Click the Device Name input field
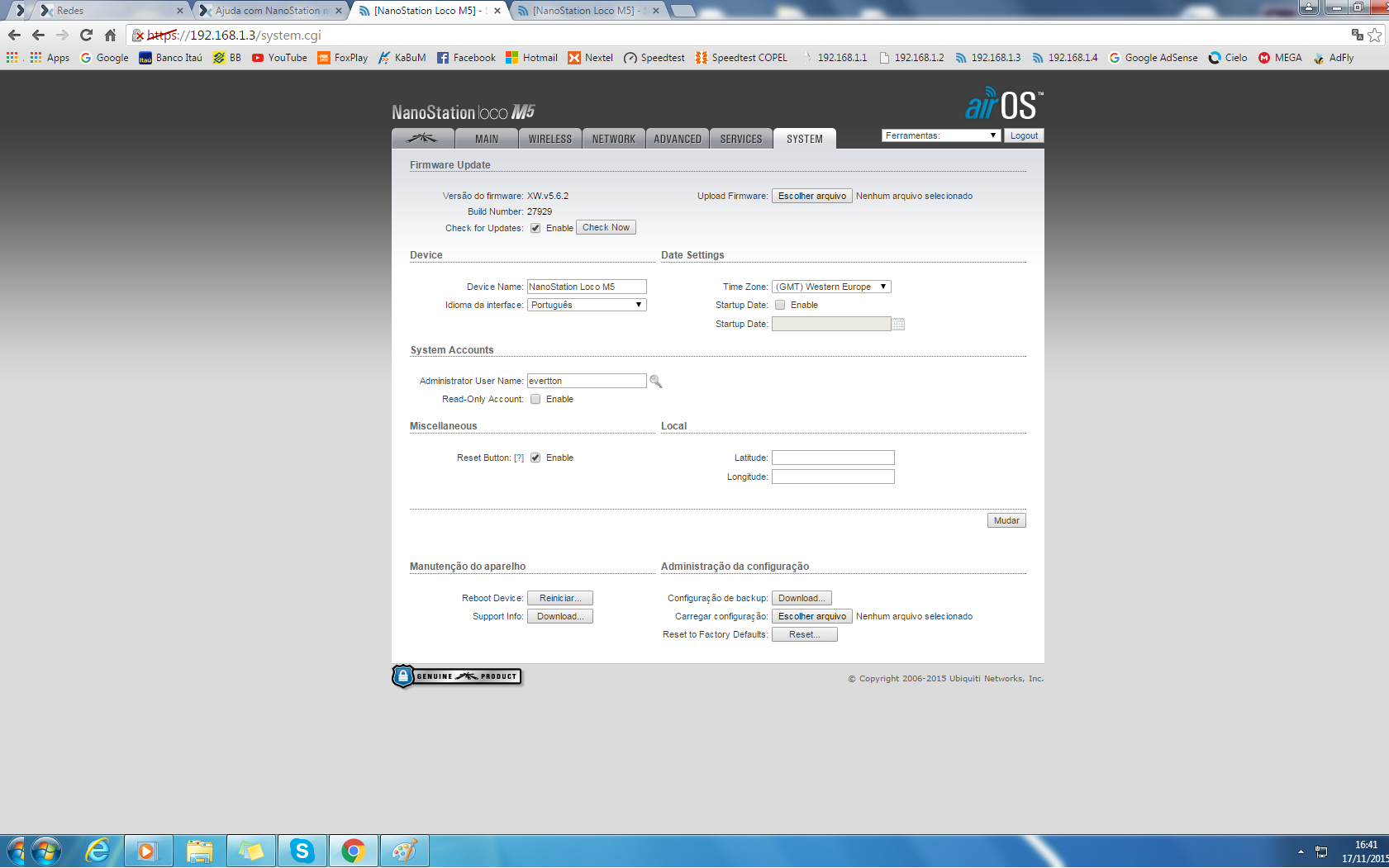This screenshot has width=1389, height=868. click(587, 287)
